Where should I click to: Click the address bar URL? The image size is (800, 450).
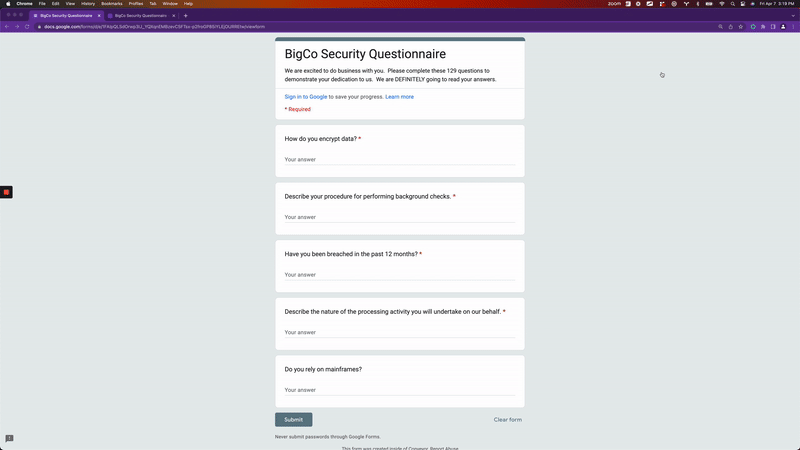[154, 27]
